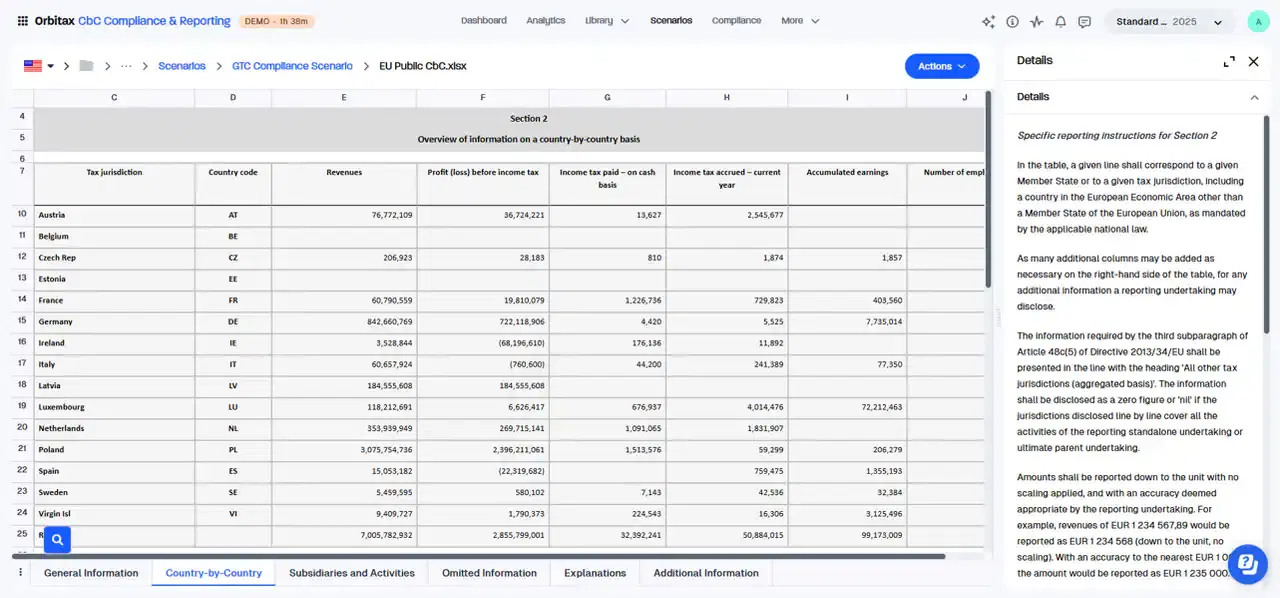The image size is (1280, 598).
Task: Open the support chat bubble widget
Action: [x=1247, y=563]
